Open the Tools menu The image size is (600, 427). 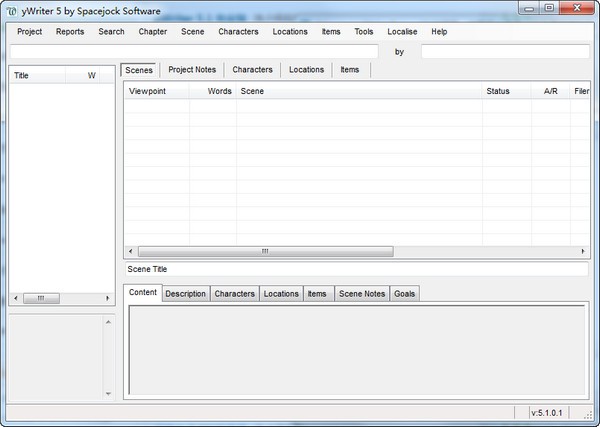(364, 32)
